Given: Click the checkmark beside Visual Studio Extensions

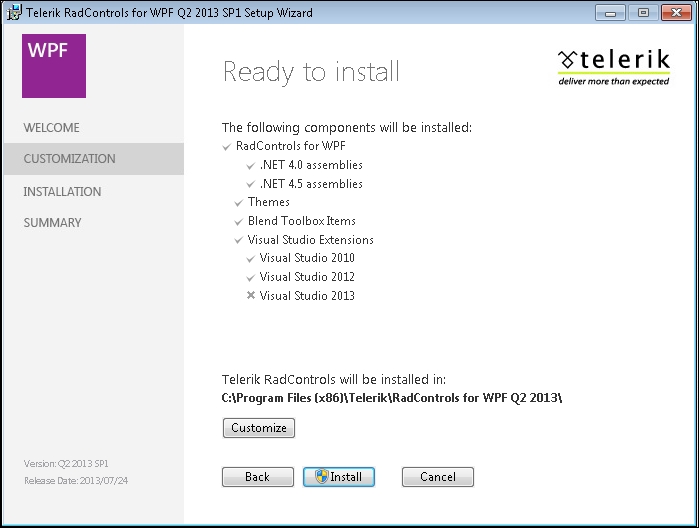Looking at the screenshot, I should click(238, 240).
